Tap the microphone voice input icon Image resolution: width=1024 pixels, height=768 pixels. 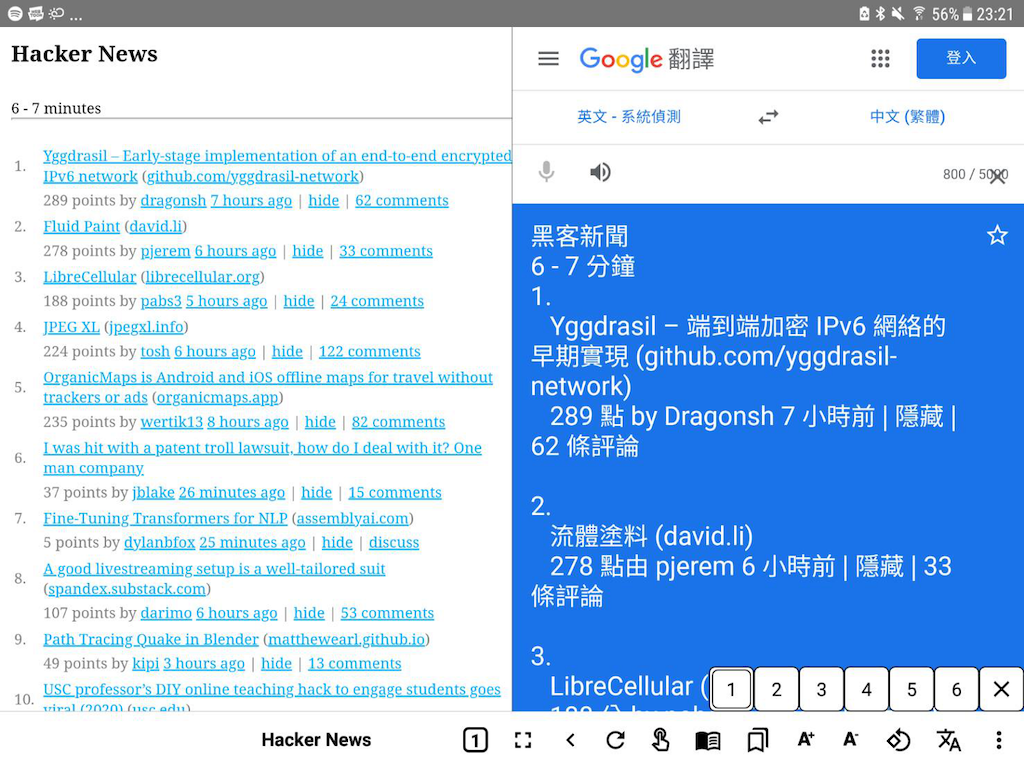(546, 172)
